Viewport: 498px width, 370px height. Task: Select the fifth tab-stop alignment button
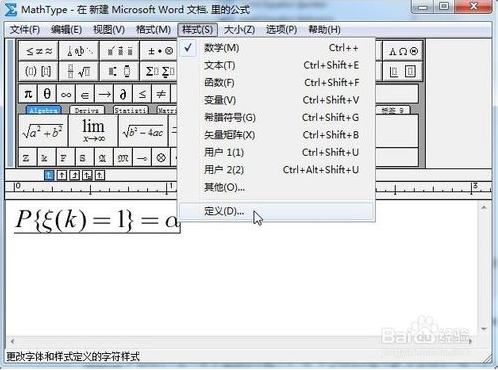point(100,175)
